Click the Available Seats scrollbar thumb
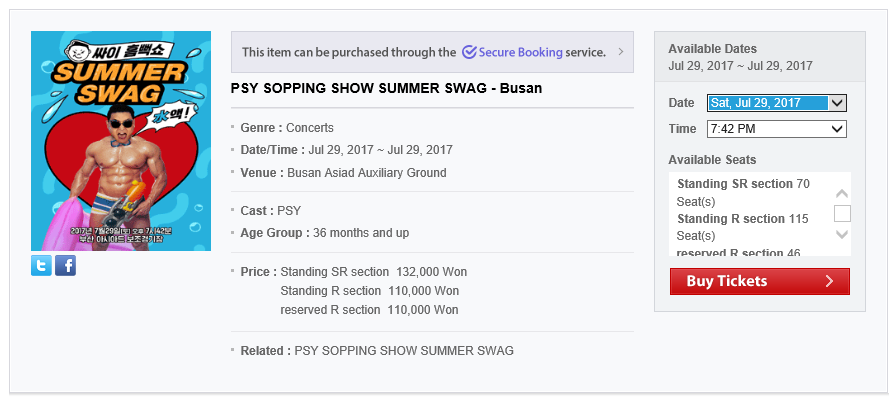This screenshot has width=896, height=405. coord(842,214)
